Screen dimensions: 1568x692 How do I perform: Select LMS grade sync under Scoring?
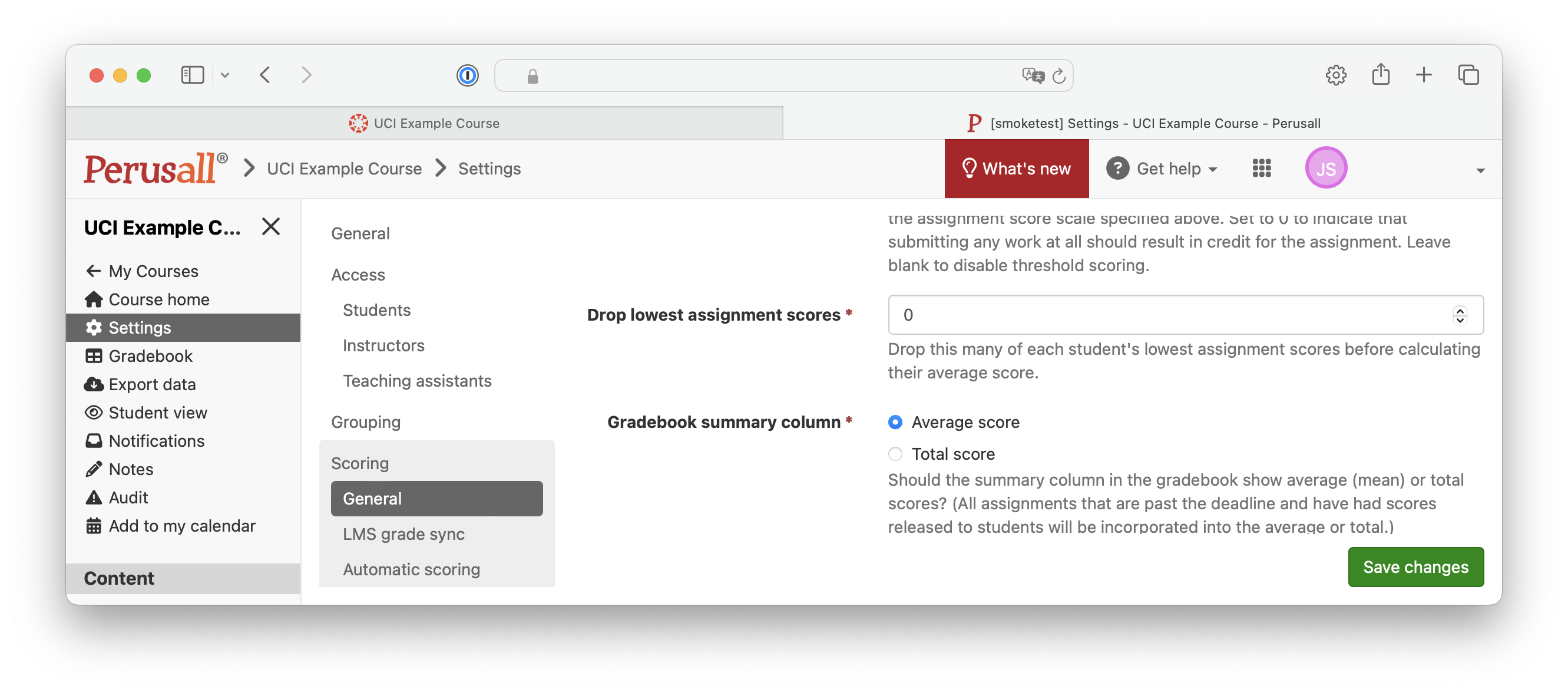(x=403, y=534)
